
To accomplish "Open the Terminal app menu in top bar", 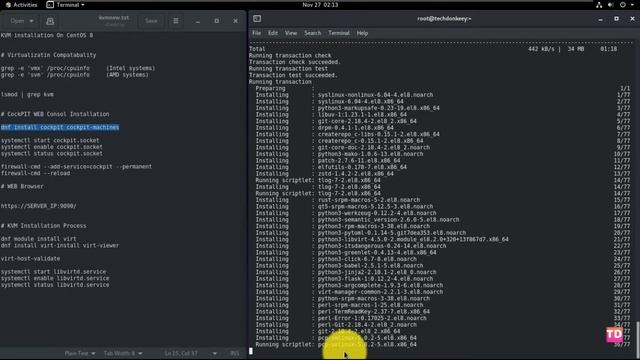I will [65, 5].
